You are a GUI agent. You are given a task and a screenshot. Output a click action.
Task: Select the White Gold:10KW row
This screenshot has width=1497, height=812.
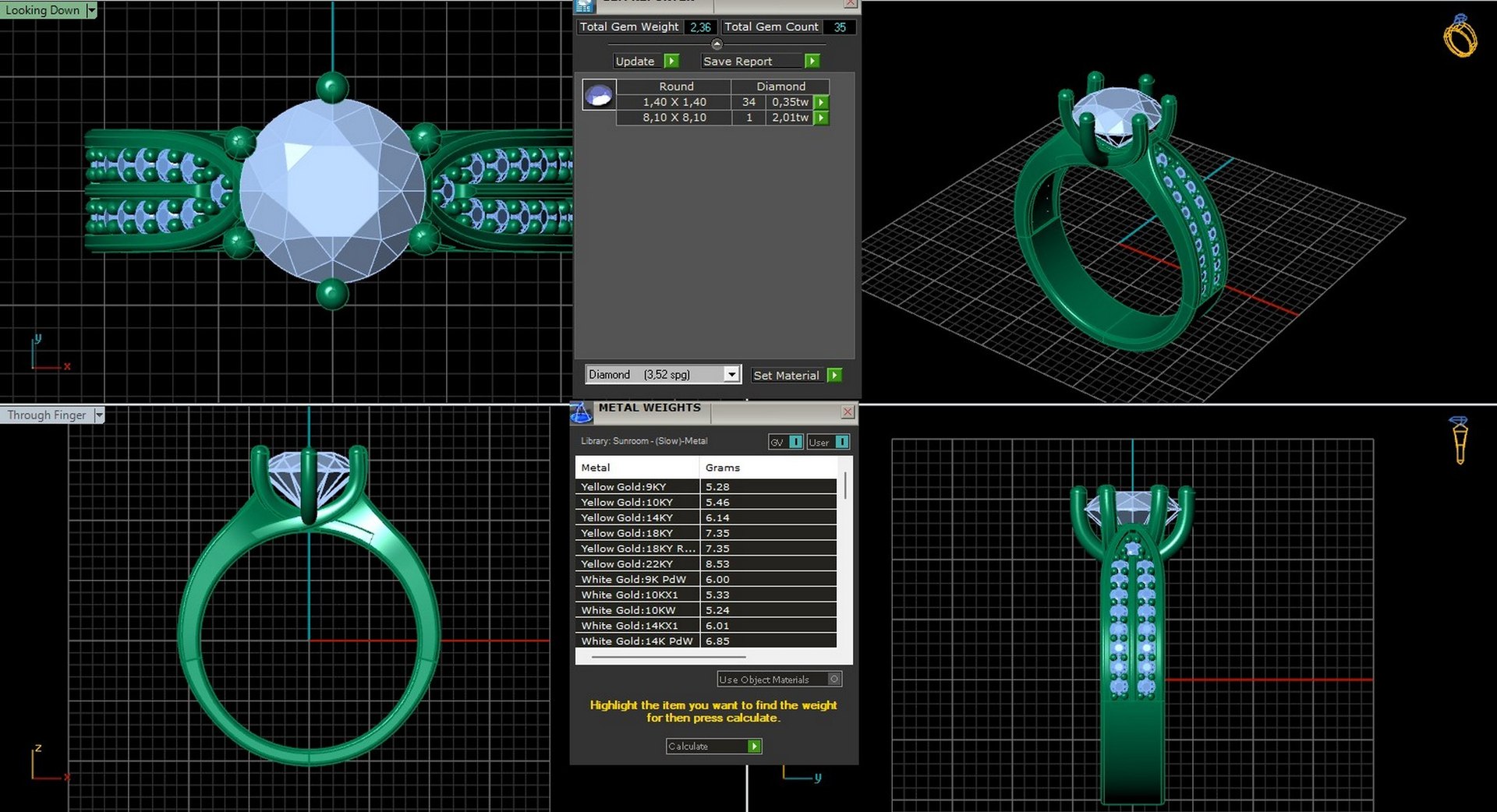tap(706, 610)
